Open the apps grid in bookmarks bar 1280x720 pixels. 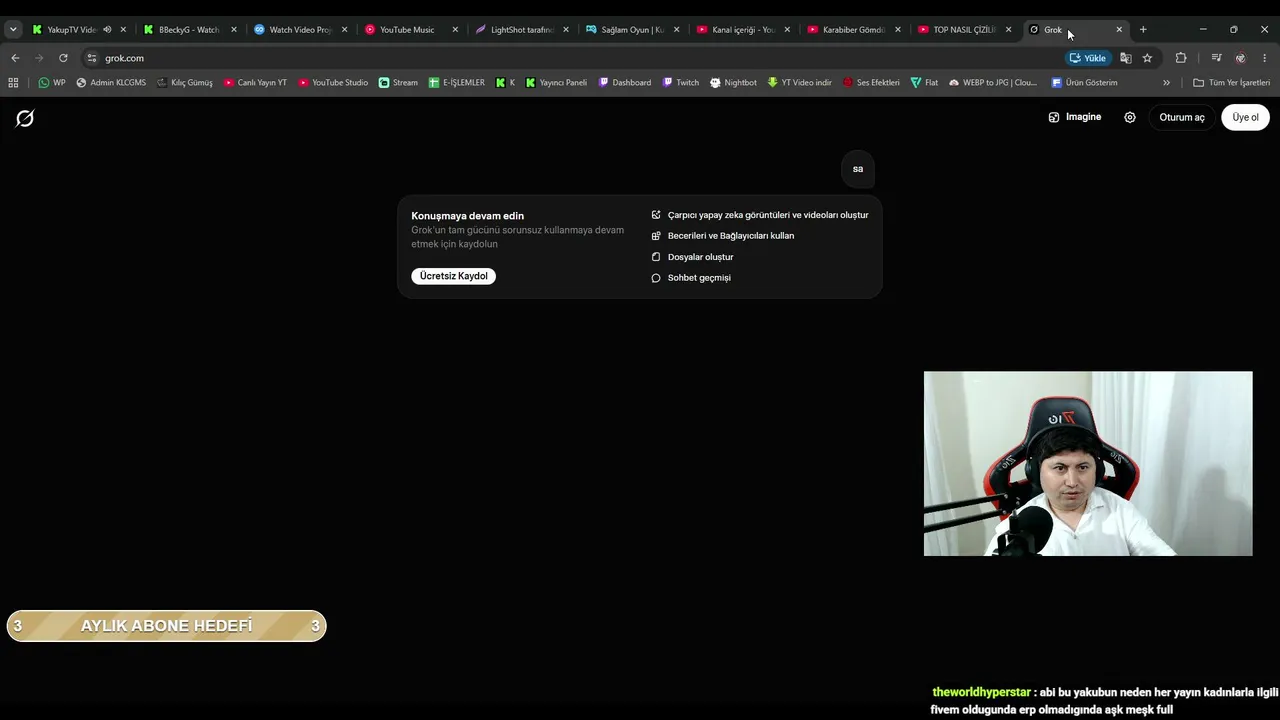point(13,83)
